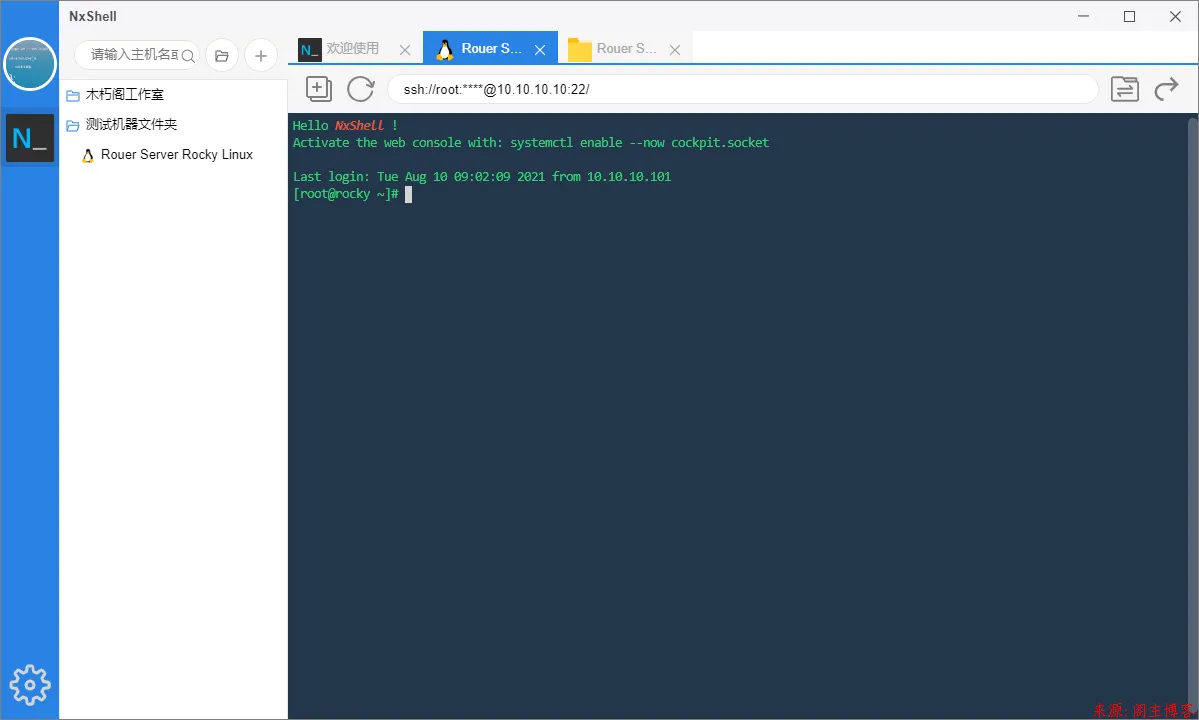The image size is (1199, 720).
Task: Click the ssh address bar
Action: tap(742, 89)
